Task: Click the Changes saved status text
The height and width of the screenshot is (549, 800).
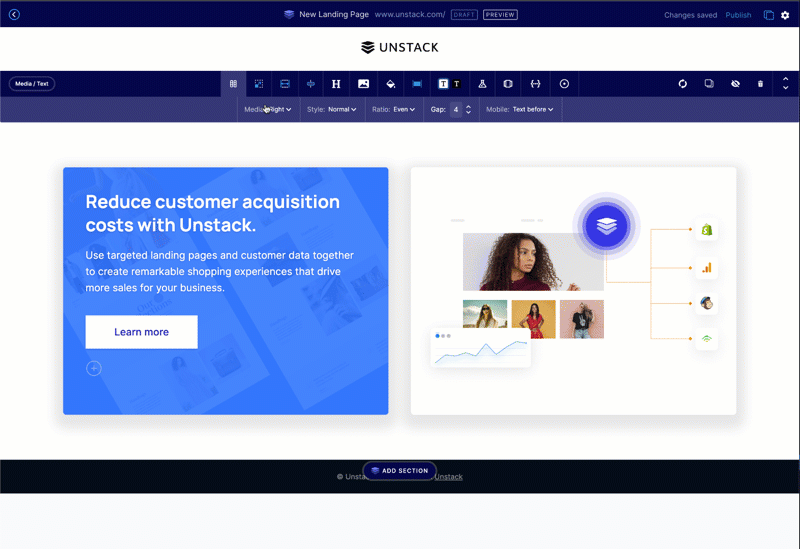Action: (690, 15)
